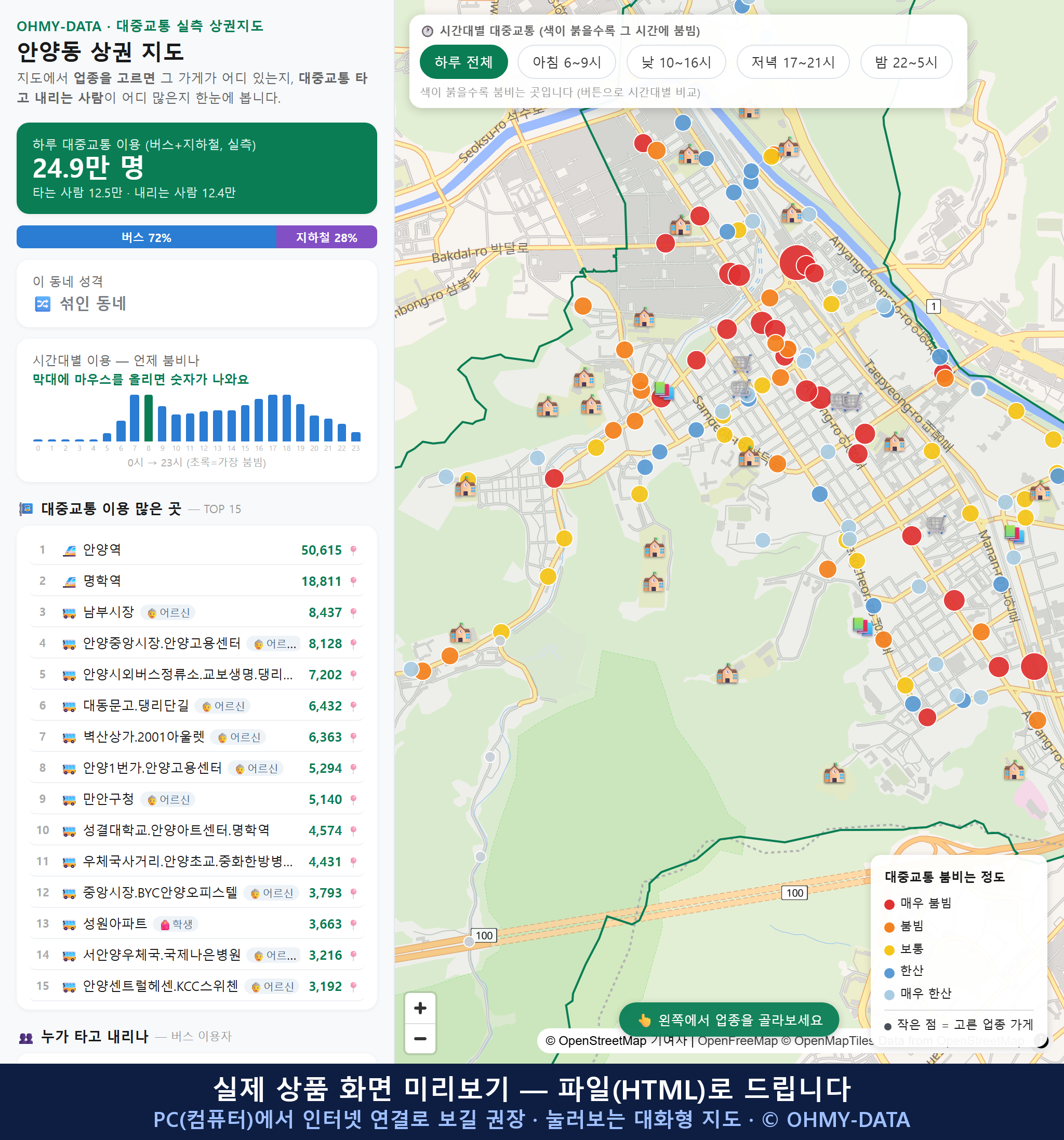Screen dimensions: 1064x1140
Task: Select the 우체국사거리.안양초교 row
Action: (x=197, y=861)
